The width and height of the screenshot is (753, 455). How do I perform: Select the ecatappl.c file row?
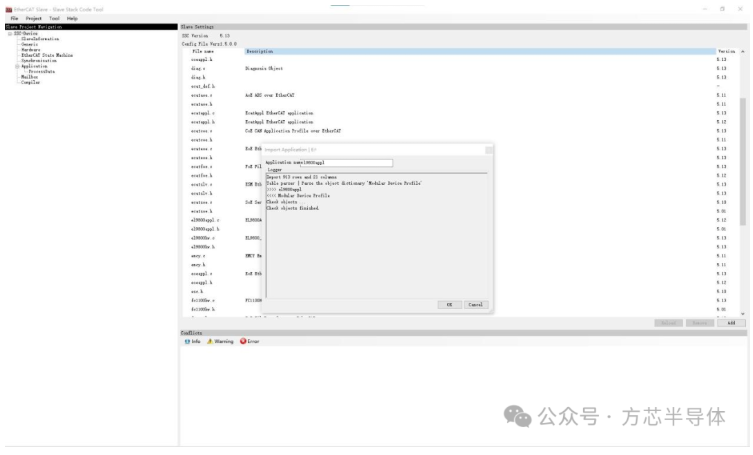461,113
